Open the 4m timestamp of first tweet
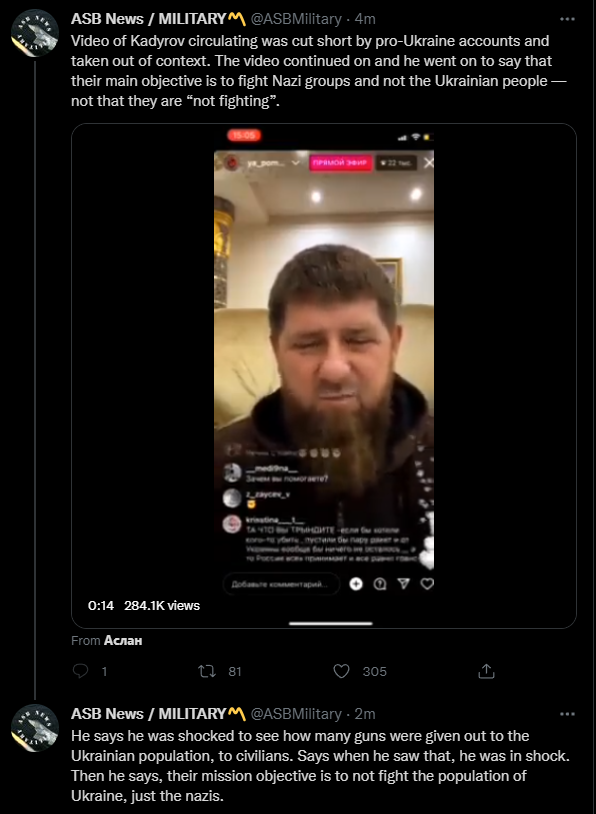This screenshot has height=814, width=596. pyautogui.click(x=364, y=19)
